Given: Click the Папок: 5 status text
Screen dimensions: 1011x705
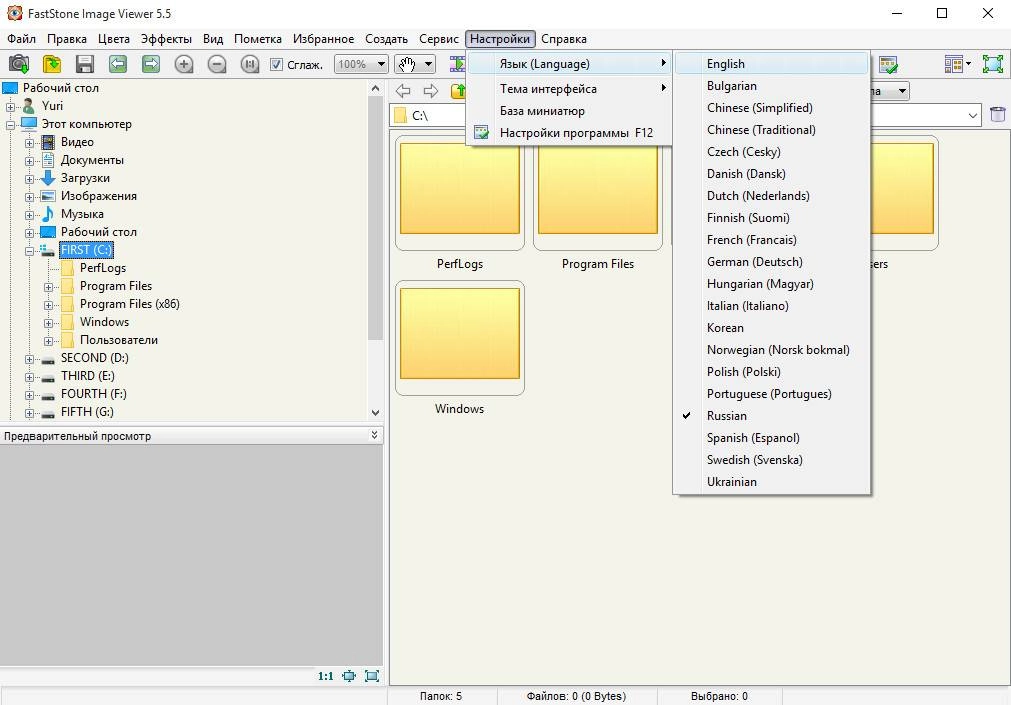Looking at the screenshot, I should tap(441, 696).
